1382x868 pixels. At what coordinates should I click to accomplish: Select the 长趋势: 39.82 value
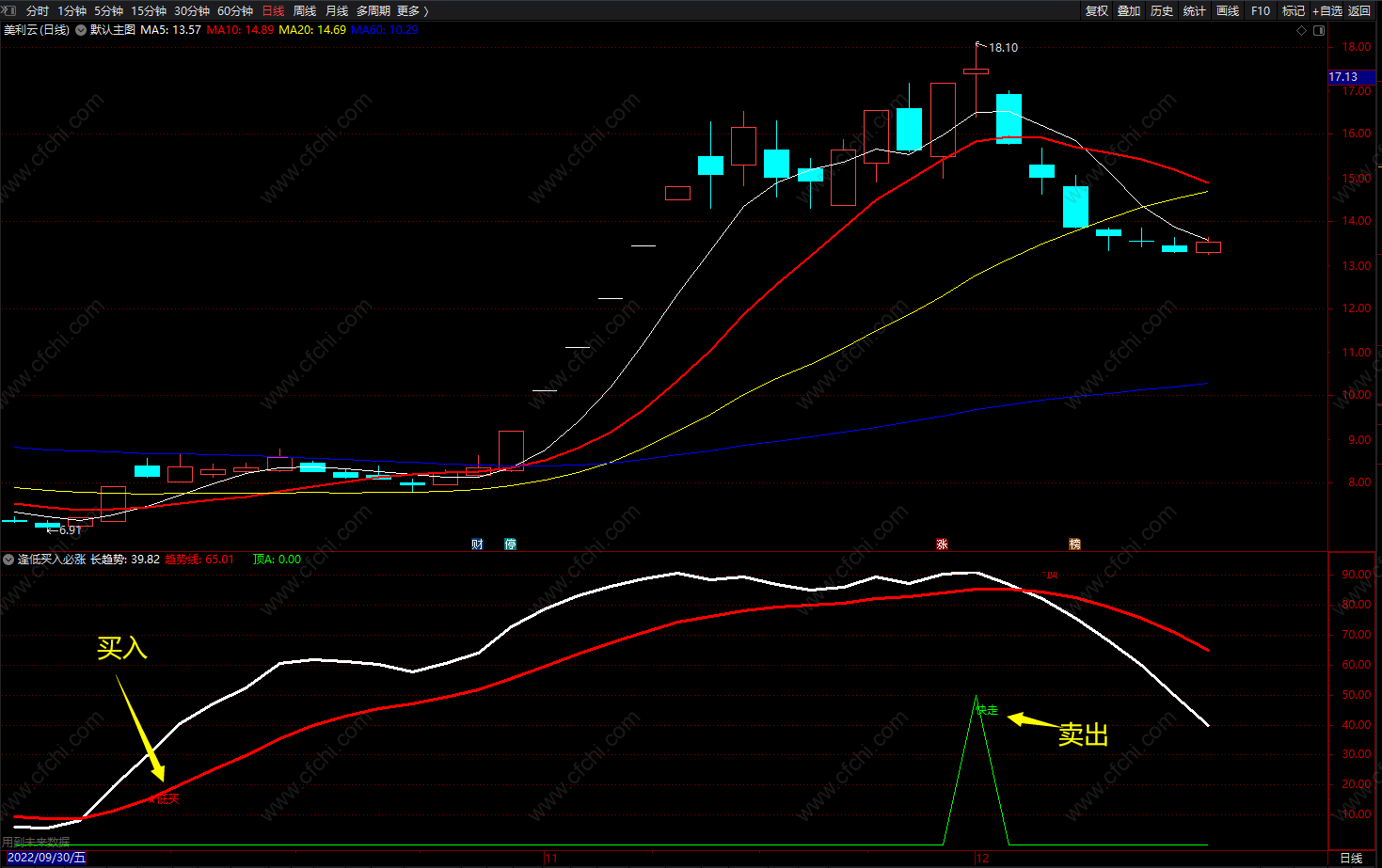click(x=125, y=559)
